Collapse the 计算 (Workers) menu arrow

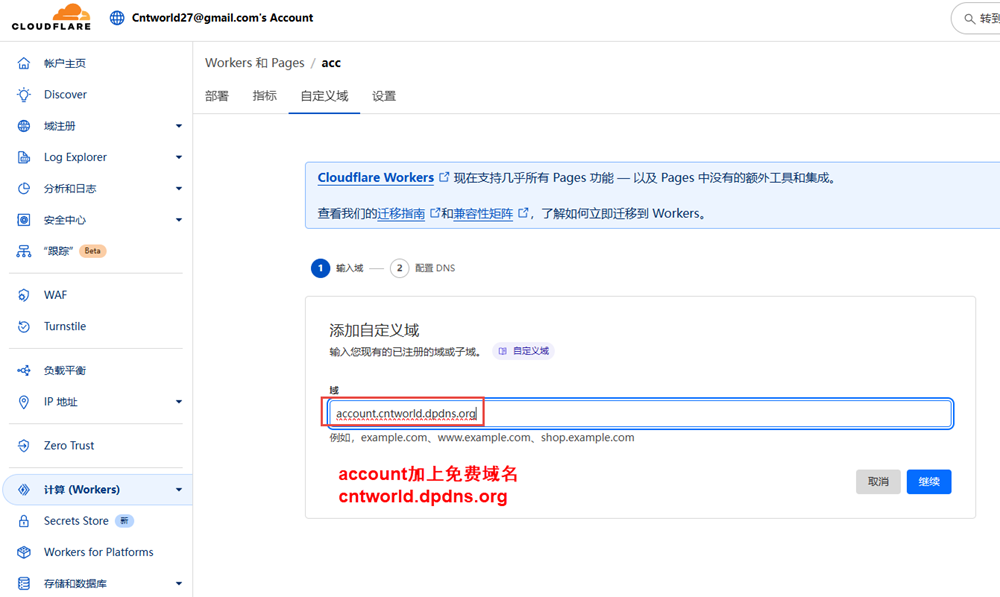pyautogui.click(x=179, y=490)
